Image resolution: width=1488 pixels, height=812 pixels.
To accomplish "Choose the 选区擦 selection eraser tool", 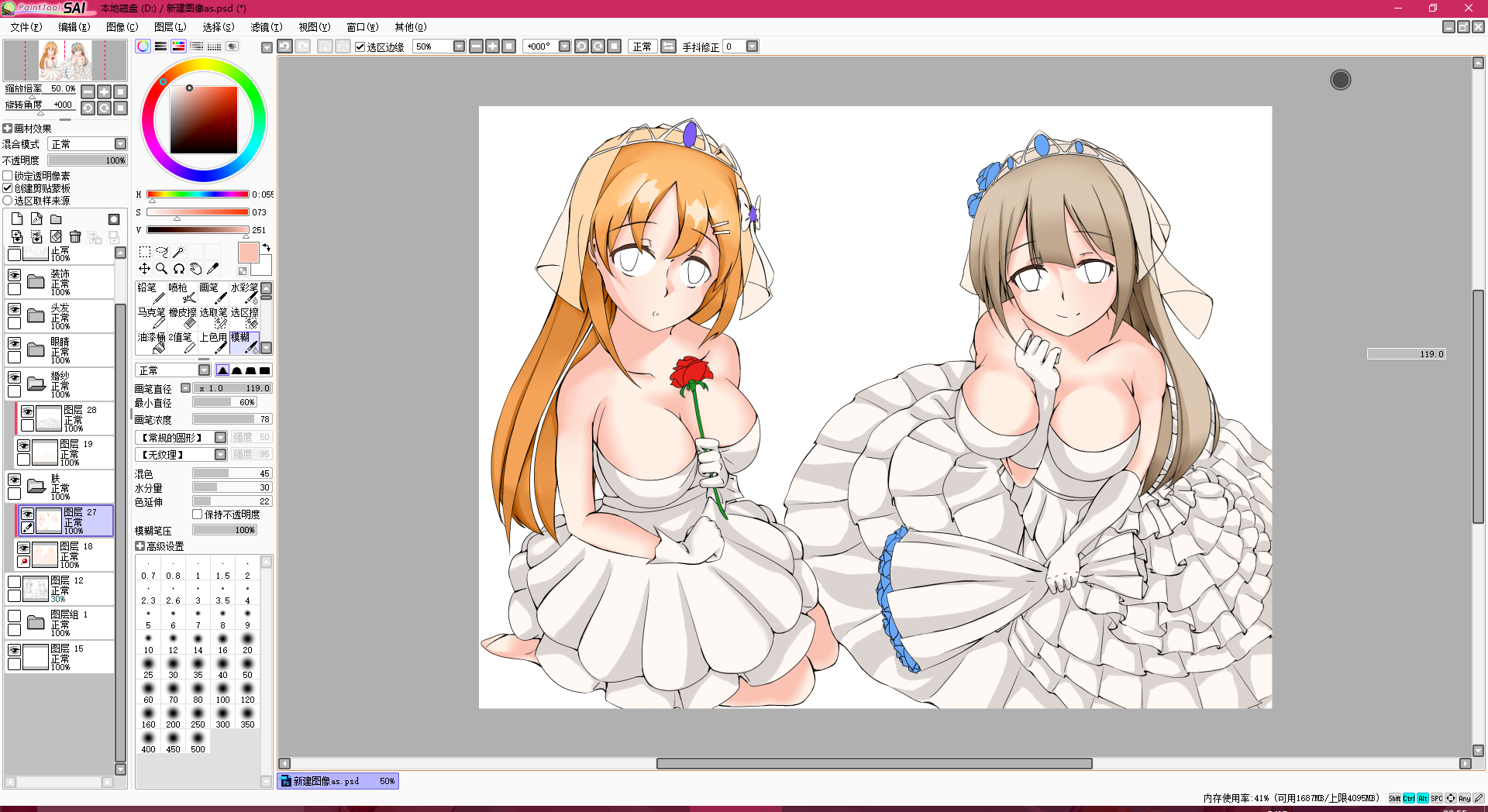I will 244,318.
